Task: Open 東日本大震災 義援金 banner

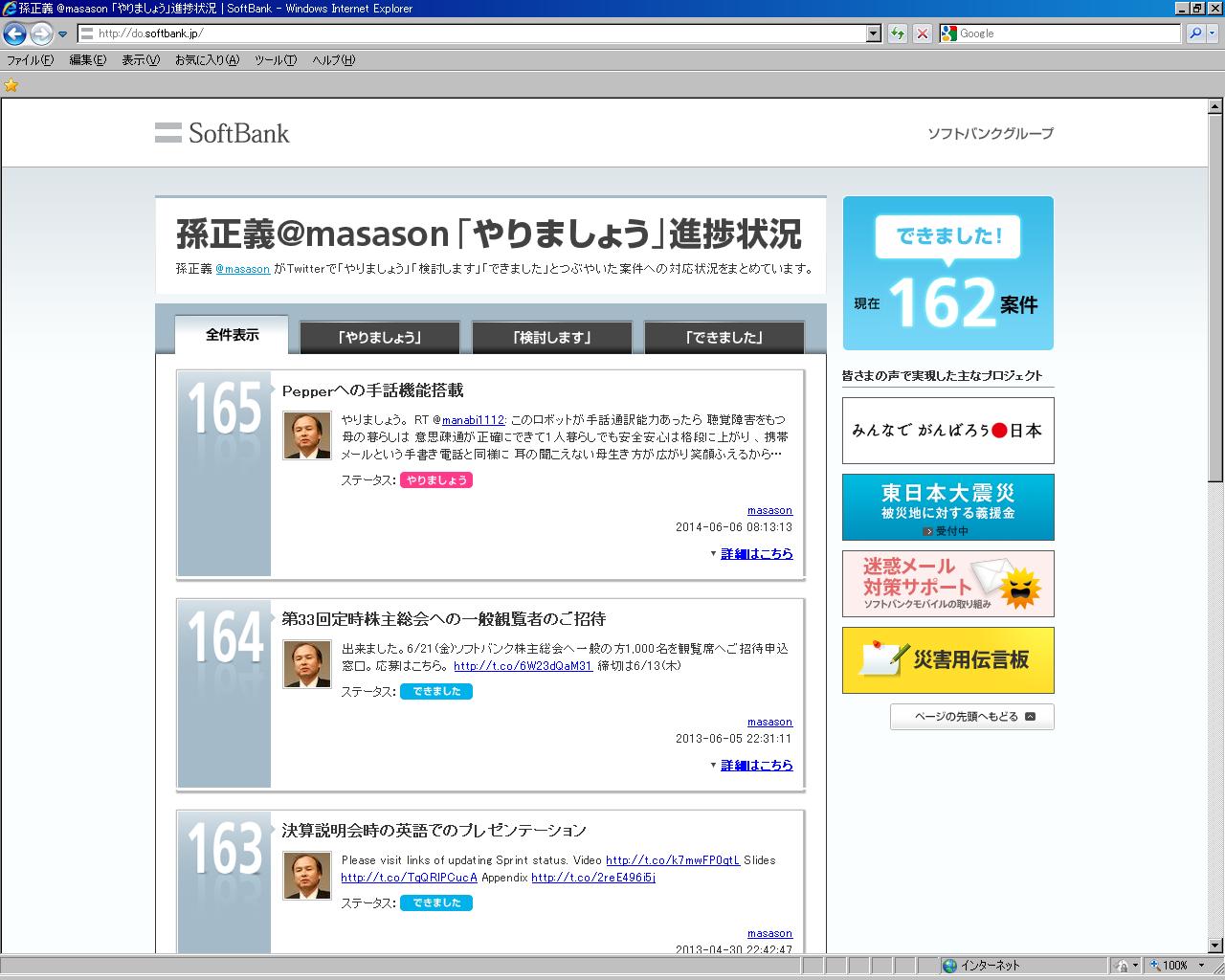Action: point(948,507)
